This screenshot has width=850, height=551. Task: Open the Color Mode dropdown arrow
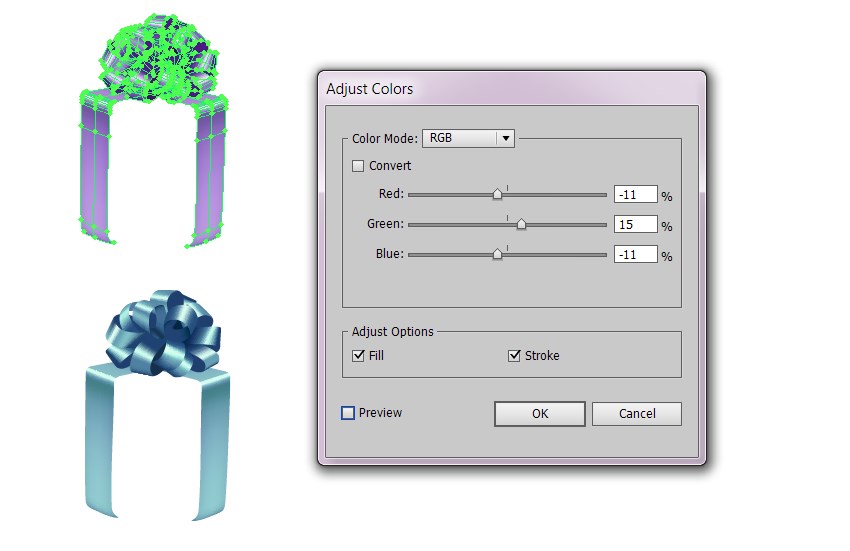coord(505,138)
